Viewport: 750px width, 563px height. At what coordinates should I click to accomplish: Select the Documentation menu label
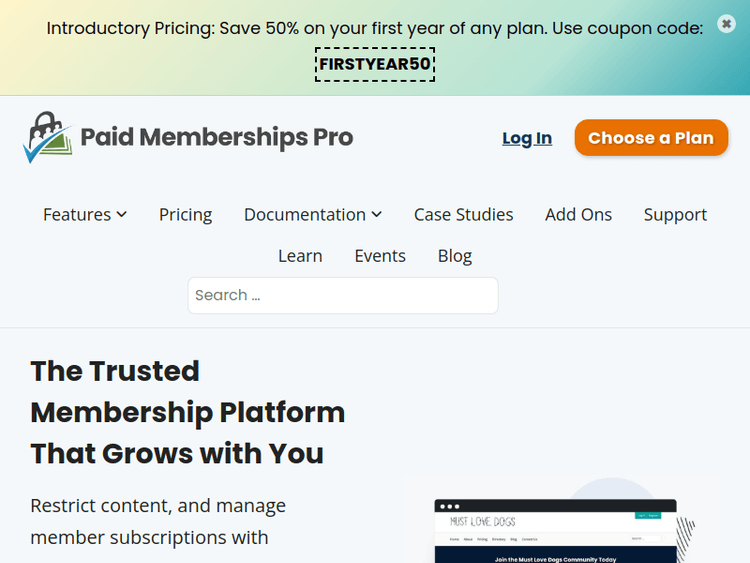[x=305, y=214]
